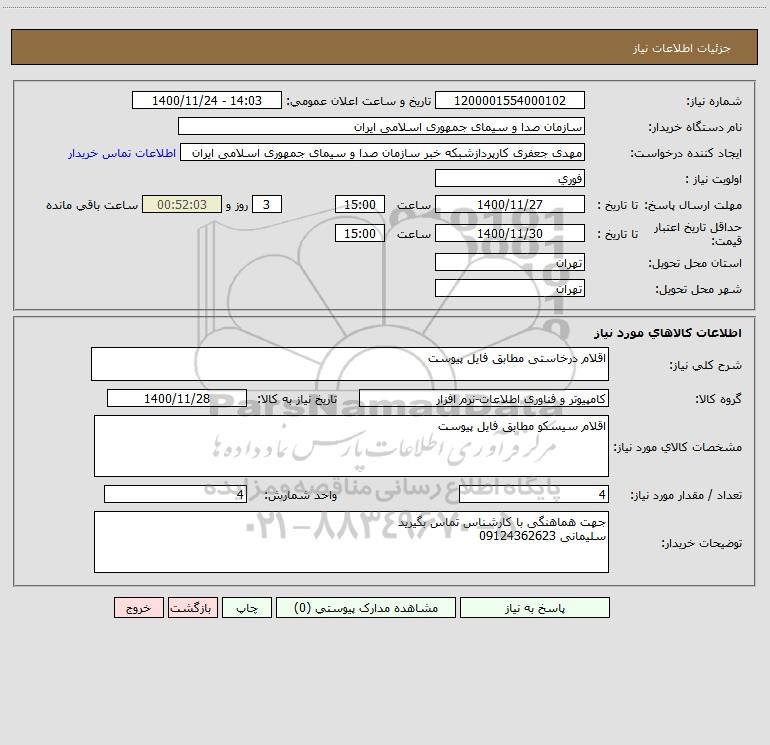Click the 'مهلت ارسال پاسخ:' label

[693, 205]
